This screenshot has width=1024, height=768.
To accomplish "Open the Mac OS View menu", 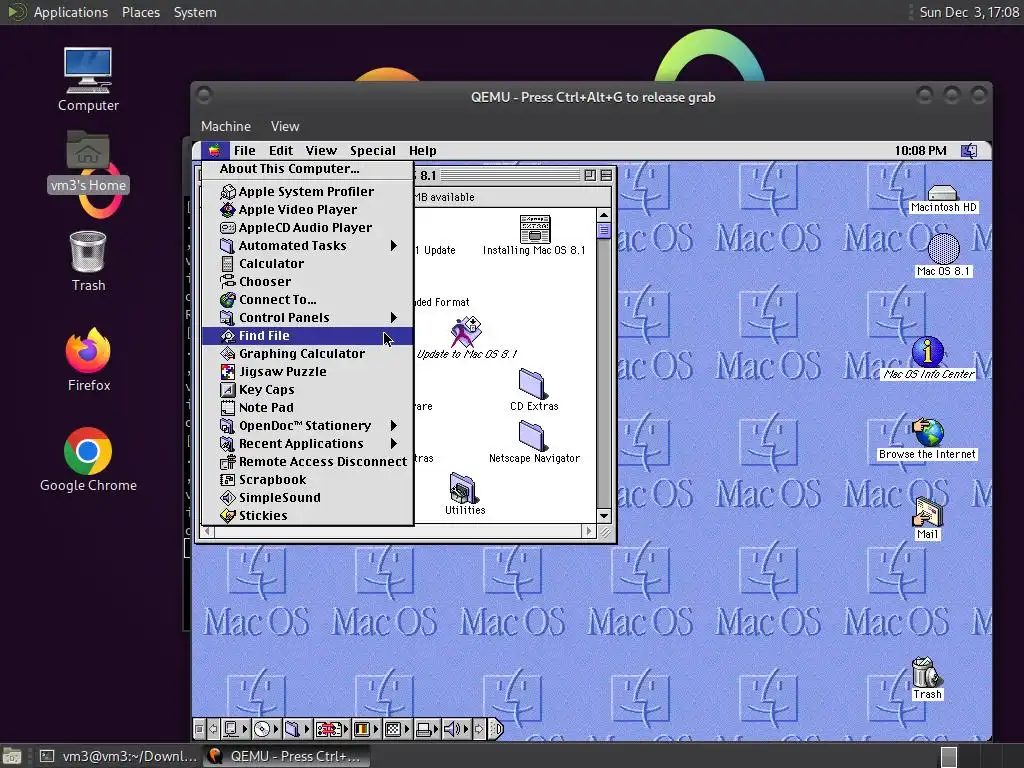I will (x=321, y=151).
